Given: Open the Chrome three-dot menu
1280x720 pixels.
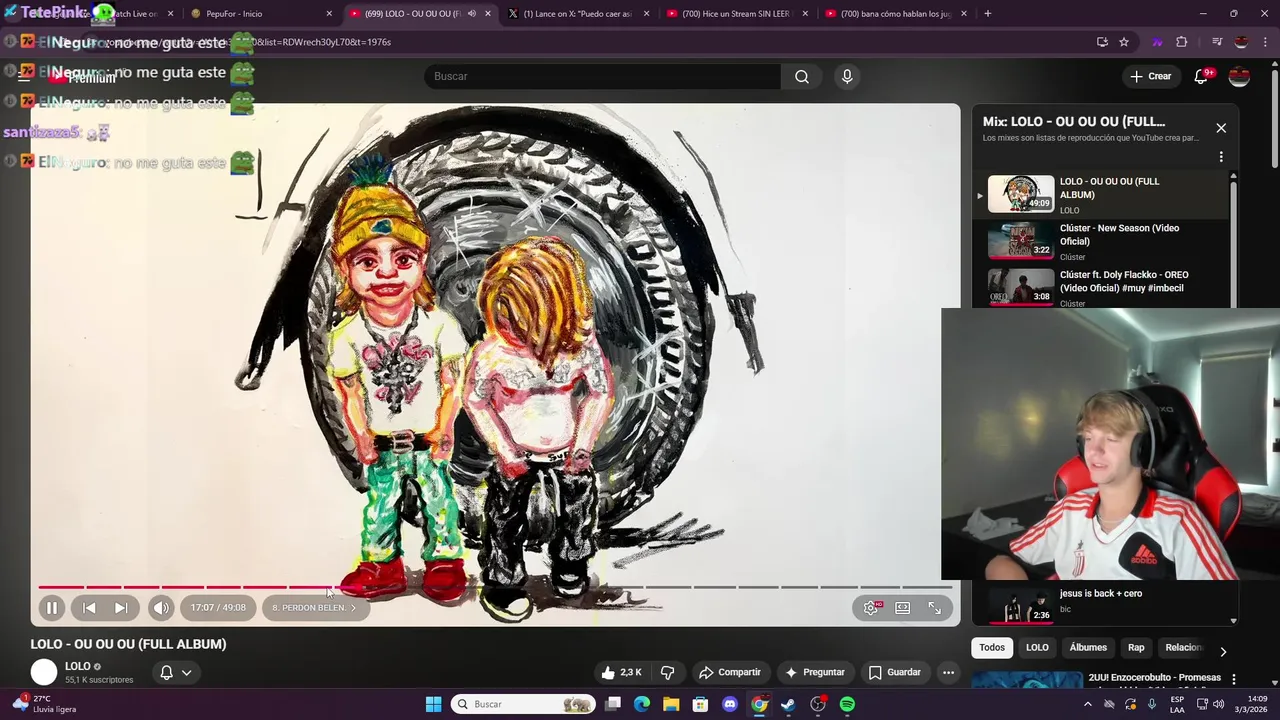Looking at the screenshot, I should pos(1264,42).
